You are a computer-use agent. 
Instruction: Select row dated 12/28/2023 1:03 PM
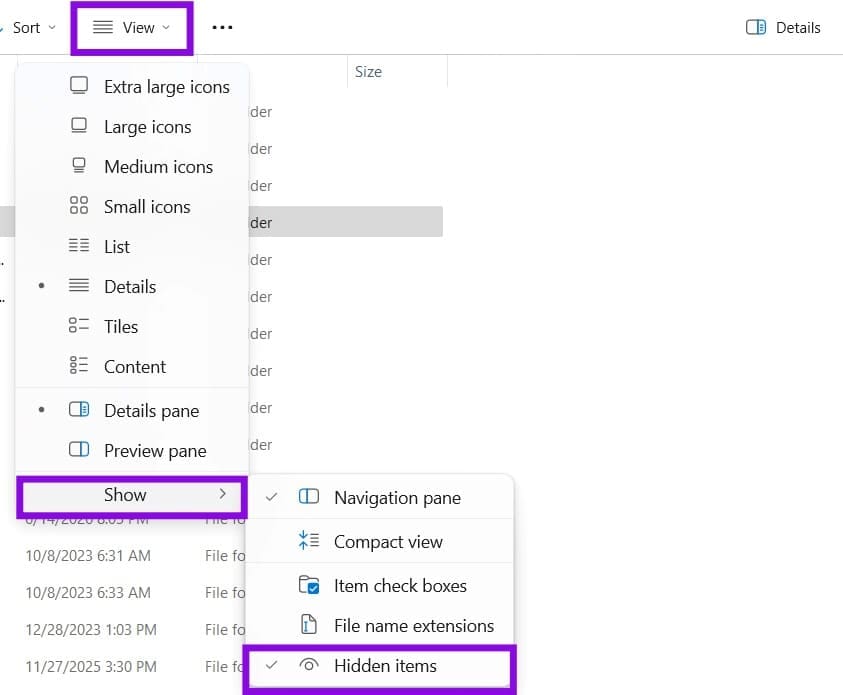(91, 629)
